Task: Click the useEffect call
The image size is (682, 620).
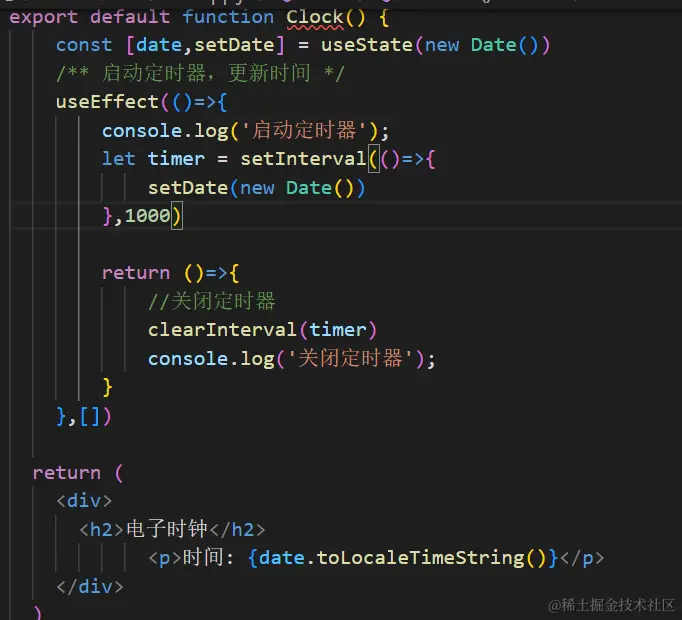Action: pyautogui.click(x=107, y=102)
